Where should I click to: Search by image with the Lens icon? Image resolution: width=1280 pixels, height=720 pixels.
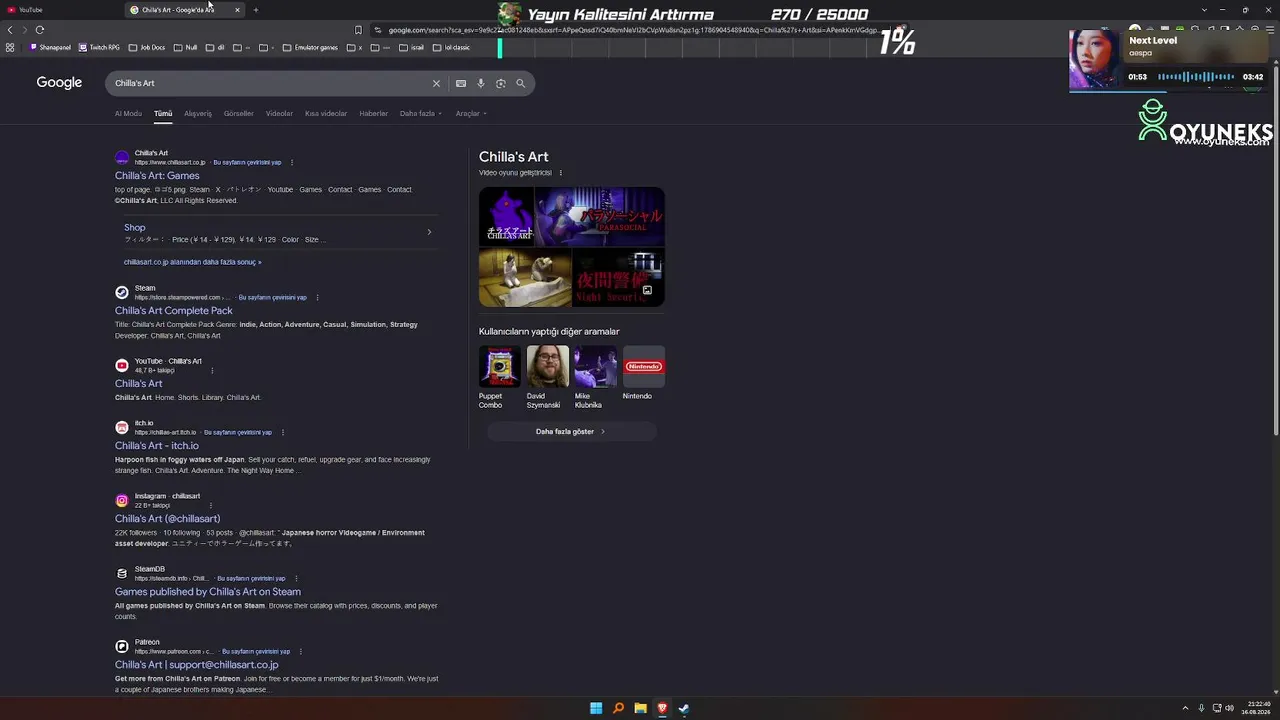coord(501,83)
